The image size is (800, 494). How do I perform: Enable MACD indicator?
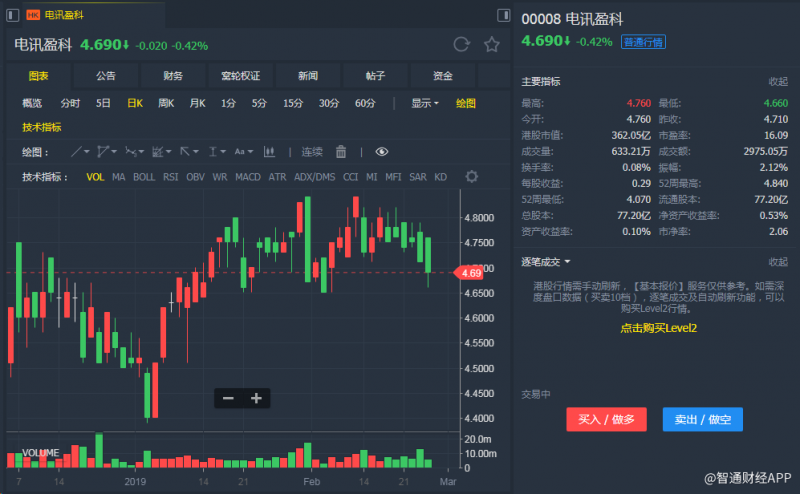248,177
